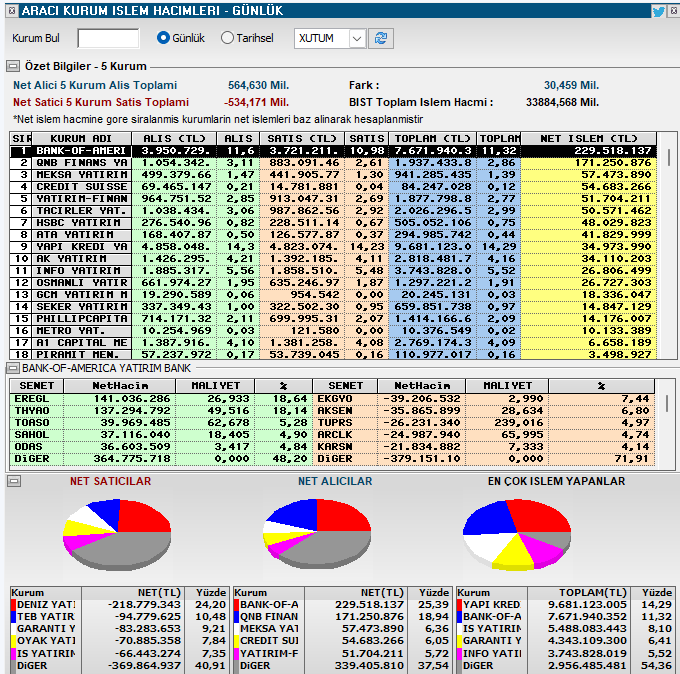The image size is (680, 674).
Task: Click blue swatch beside QNB FINAN
Action: pyautogui.click(x=236, y=617)
